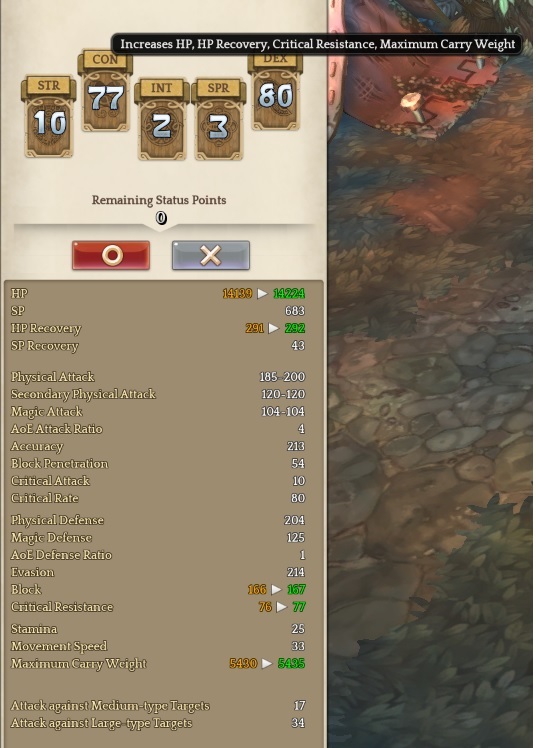The width and height of the screenshot is (536, 748).
Task: Click the Physical Attack value 185-200
Action: [x=282, y=377]
